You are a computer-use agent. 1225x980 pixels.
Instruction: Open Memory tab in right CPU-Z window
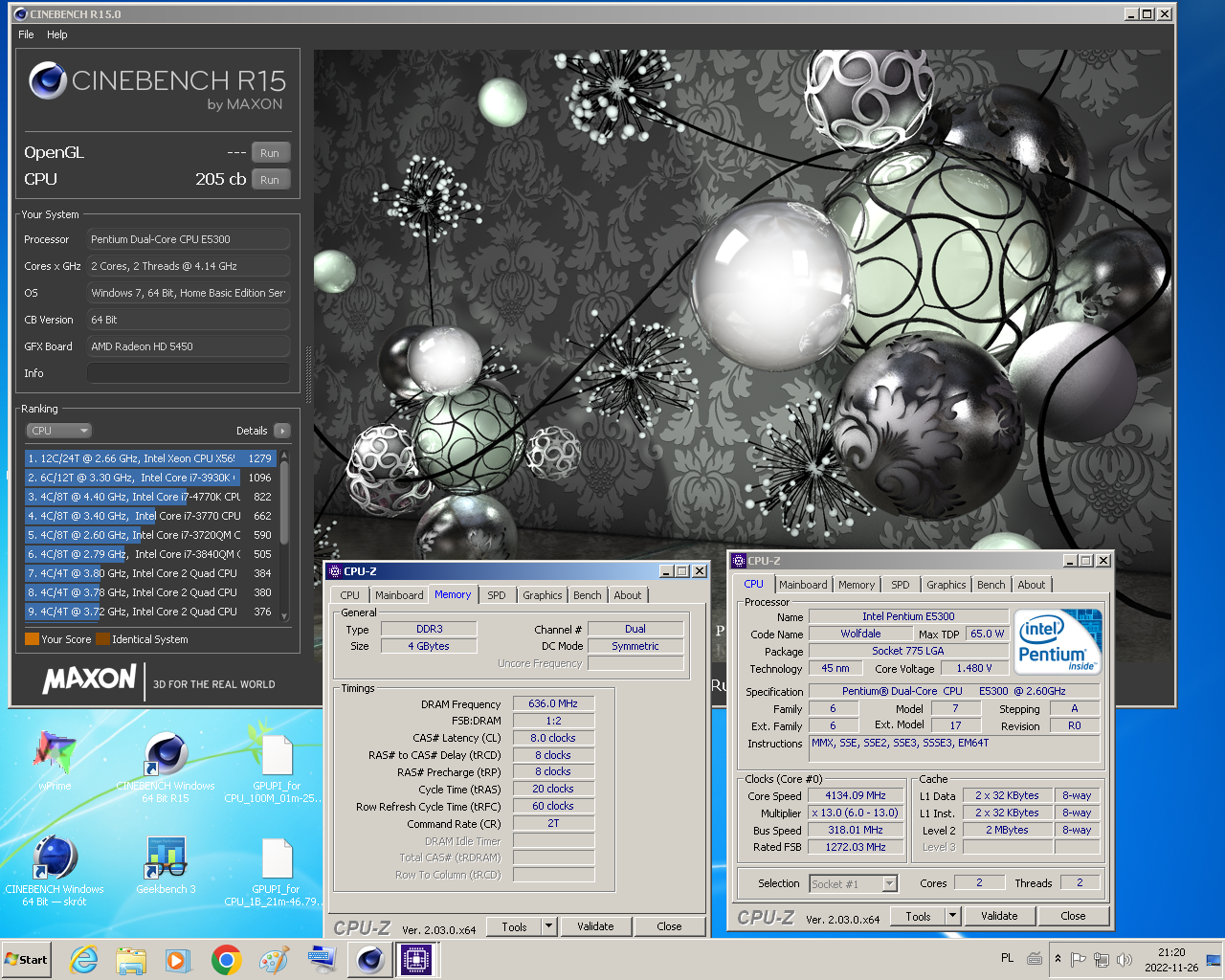[857, 585]
